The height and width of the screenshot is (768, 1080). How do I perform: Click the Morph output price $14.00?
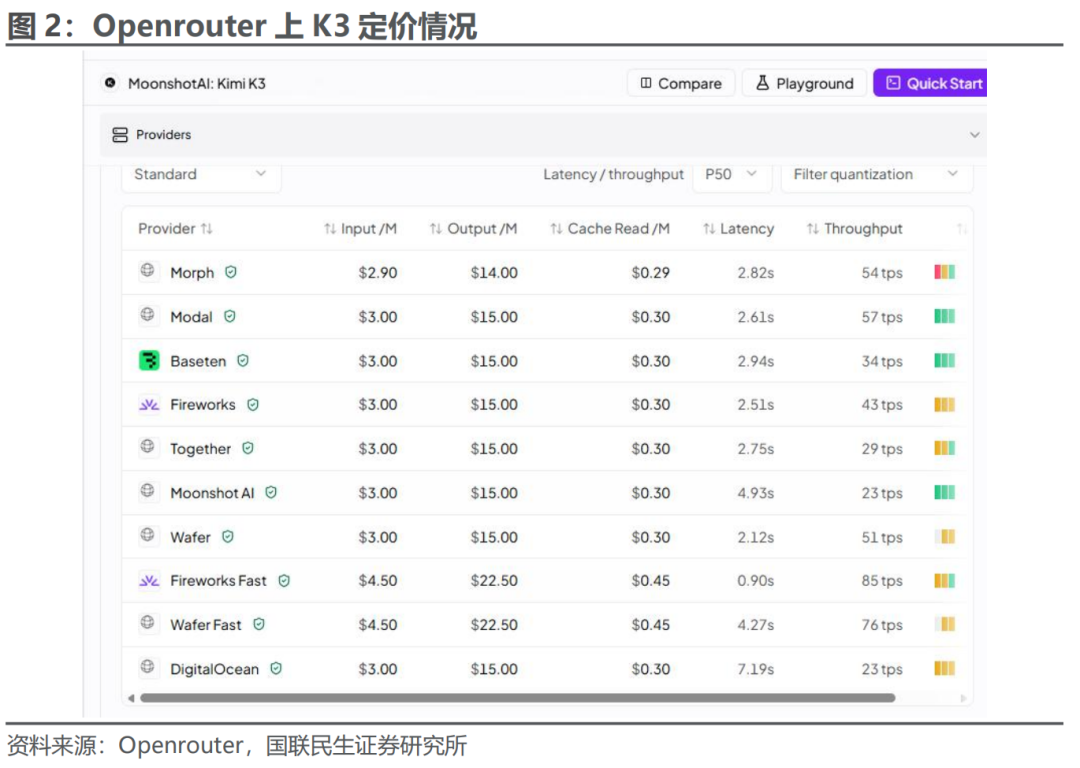pyautogui.click(x=494, y=273)
